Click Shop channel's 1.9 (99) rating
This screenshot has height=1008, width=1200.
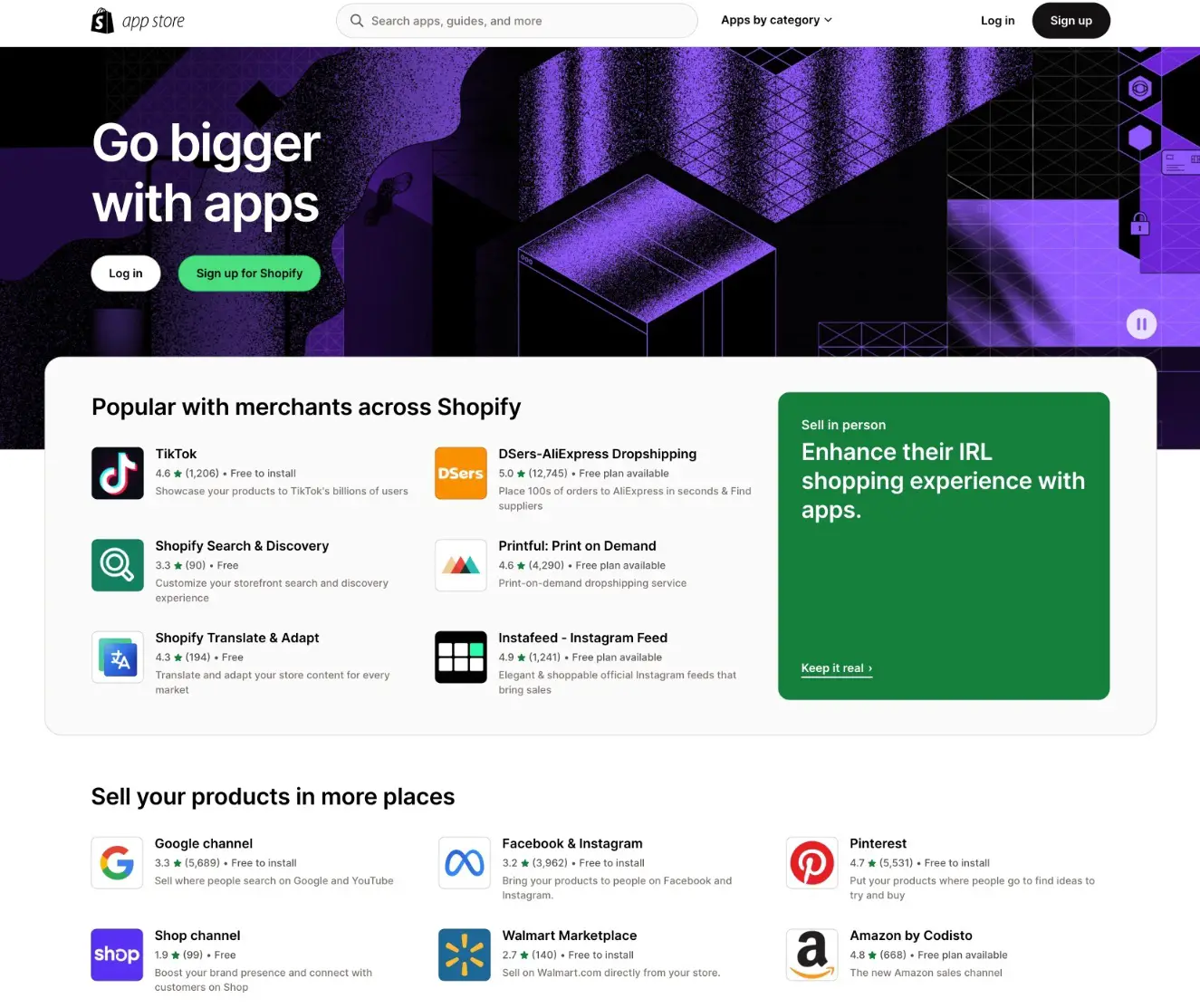coord(179,955)
